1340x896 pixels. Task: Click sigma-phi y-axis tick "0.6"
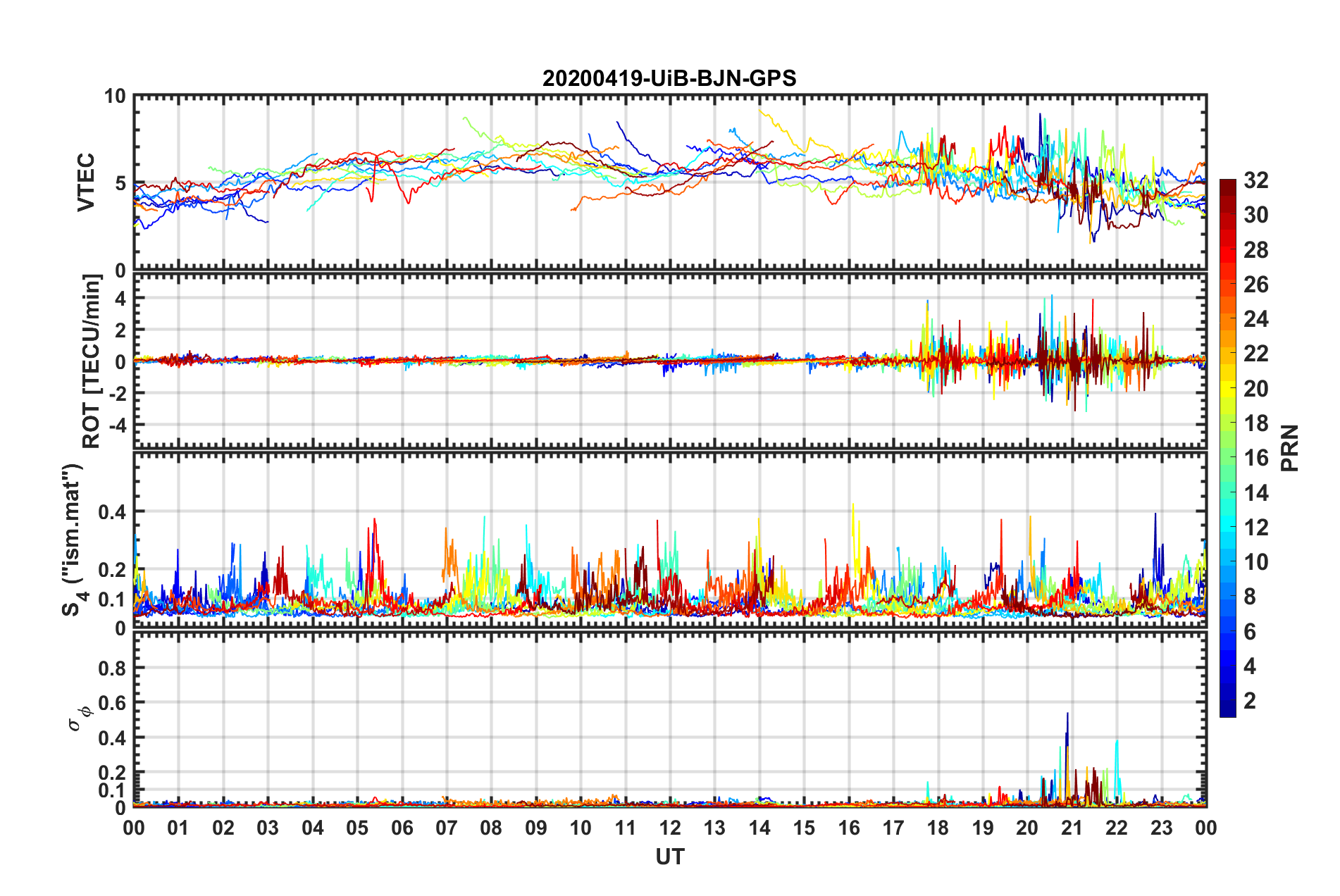(112, 703)
